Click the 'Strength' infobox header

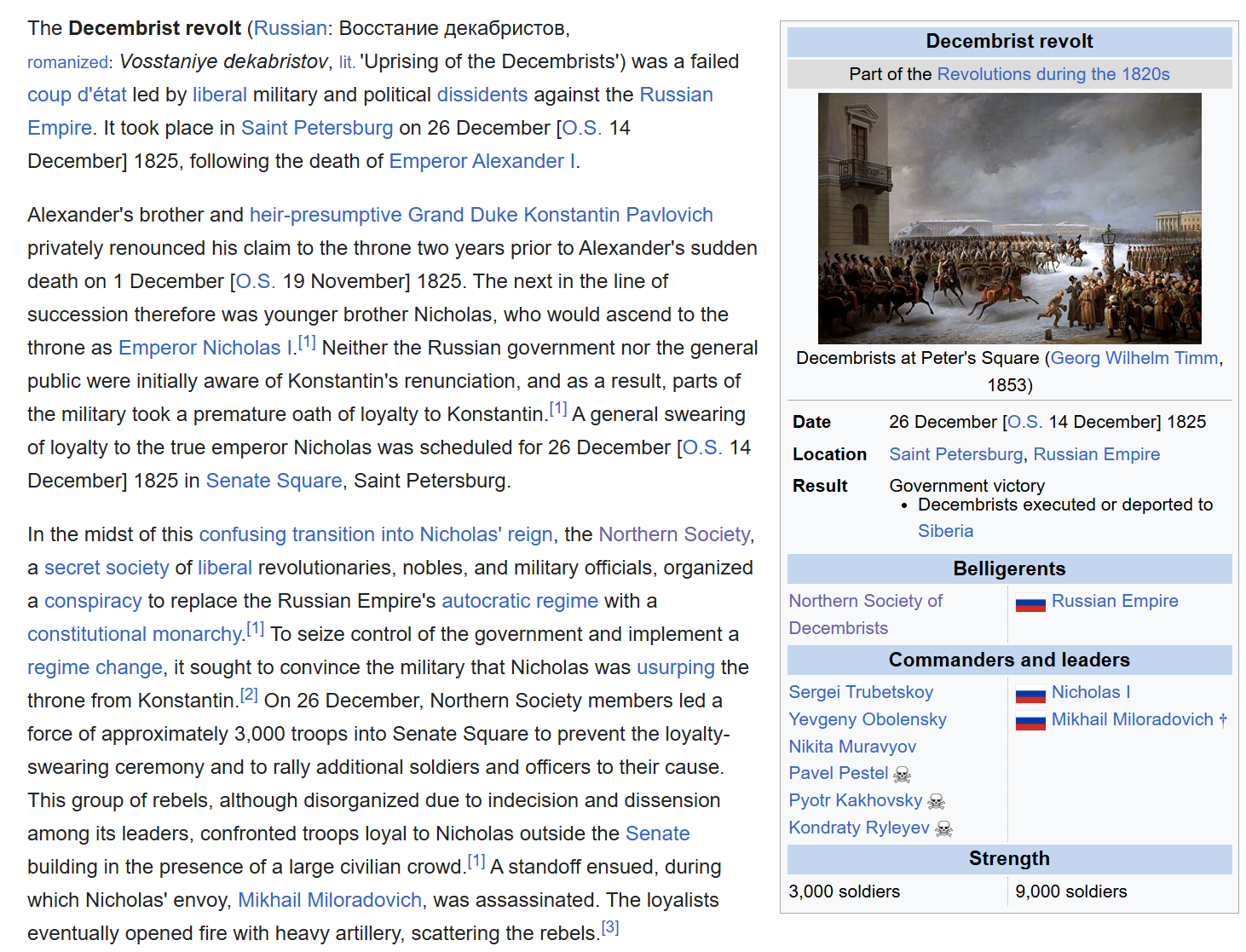click(1010, 859)
